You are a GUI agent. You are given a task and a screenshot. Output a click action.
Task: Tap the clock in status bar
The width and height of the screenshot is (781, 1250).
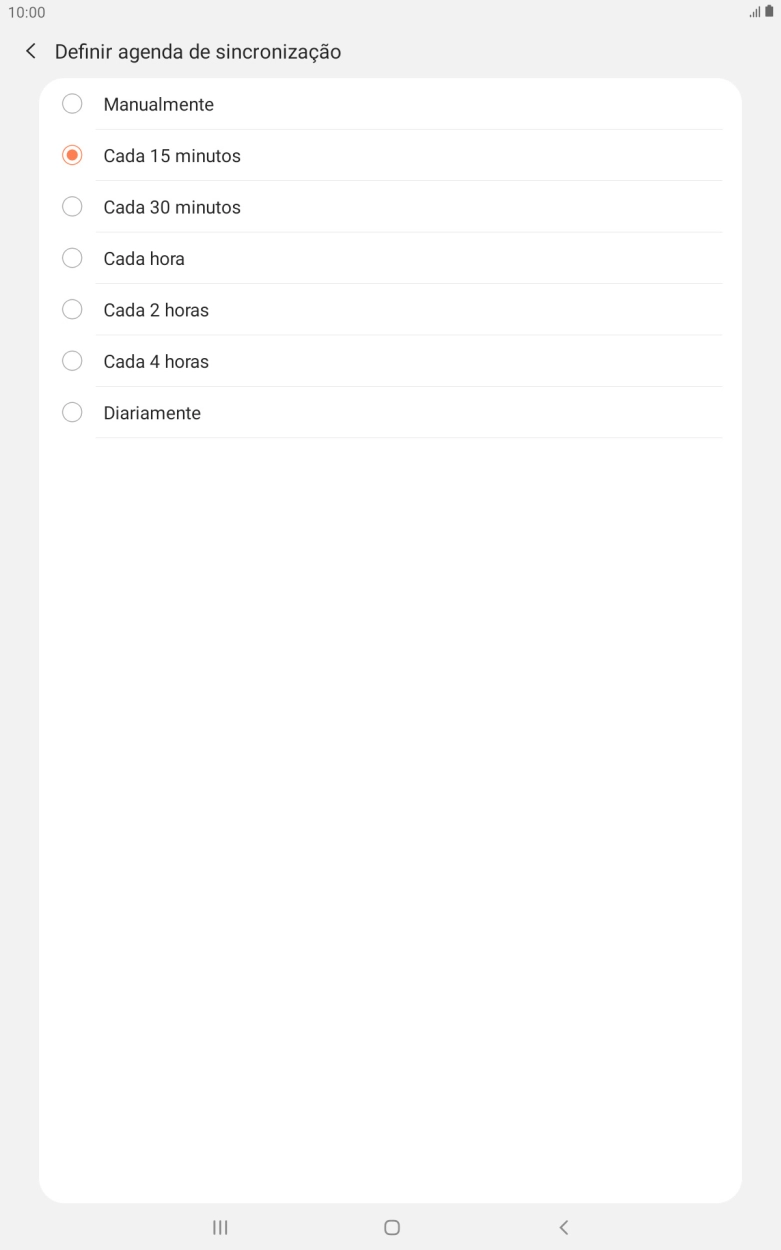point(26,12)
